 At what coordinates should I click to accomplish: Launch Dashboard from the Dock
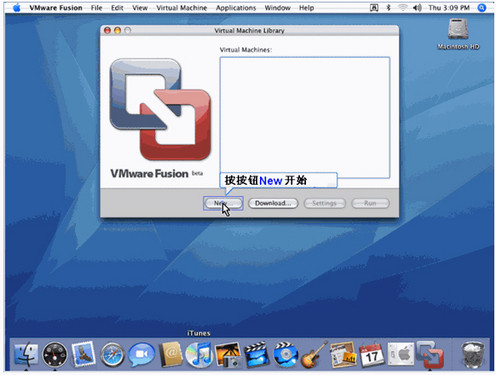click(x=55, y=354)
